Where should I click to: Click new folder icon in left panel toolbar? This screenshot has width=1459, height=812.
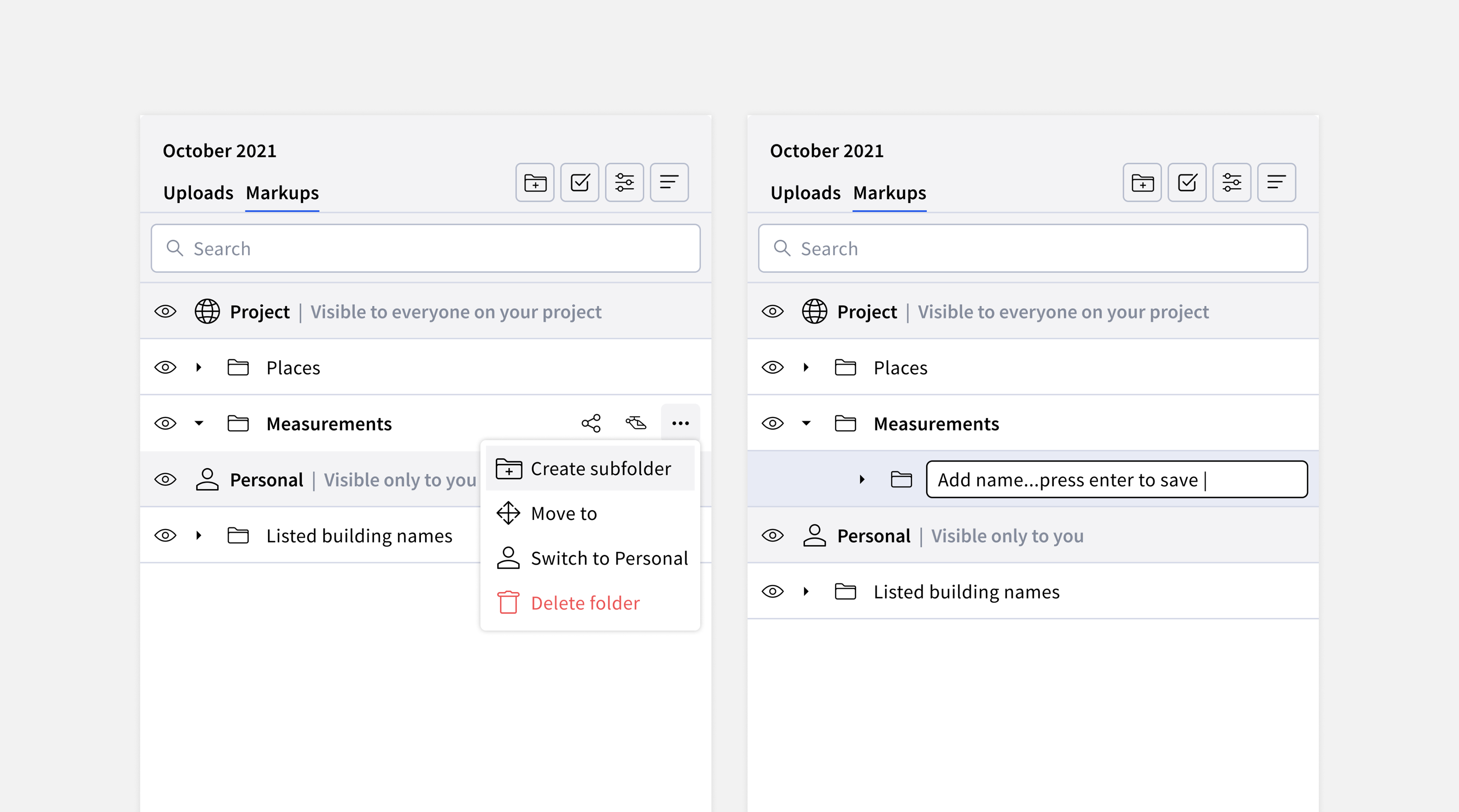pos(535,182)
